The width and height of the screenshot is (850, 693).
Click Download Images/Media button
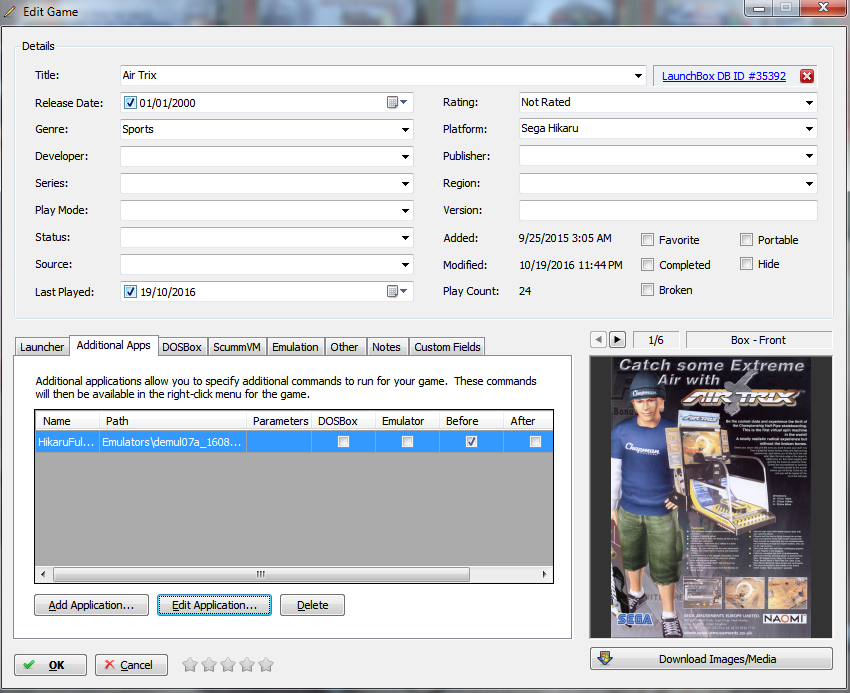coord(711,659)
